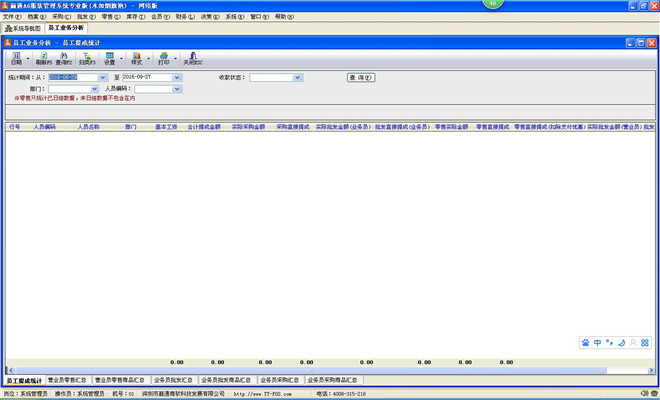
Task: Open the 窗口 menu
Action: (x=260, y=17)
